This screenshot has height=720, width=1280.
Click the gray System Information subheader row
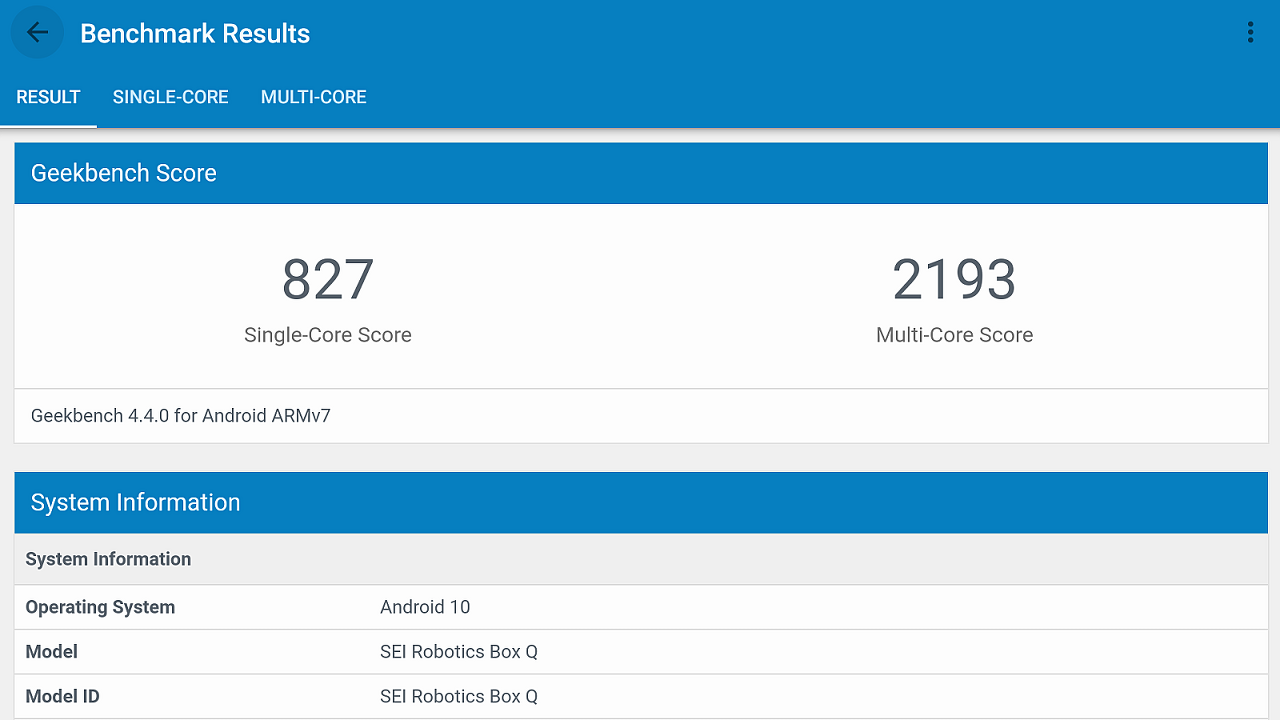pyautogui.click(x=641, y=559)
